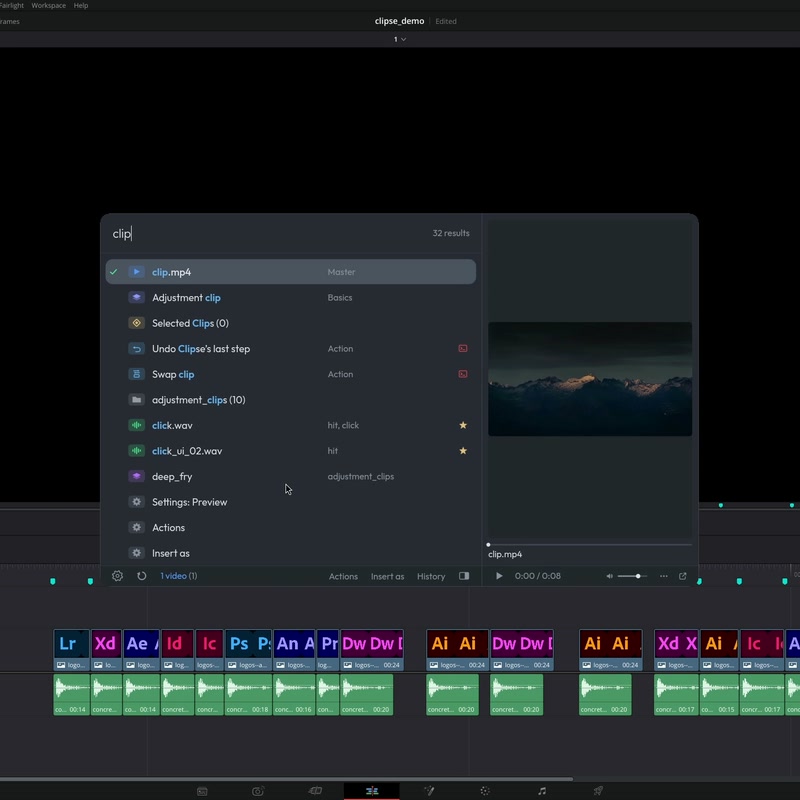Expand the adjustment_clips (10) folder result
This screenshot has width=800, height=800.
[x=290, y=399]
